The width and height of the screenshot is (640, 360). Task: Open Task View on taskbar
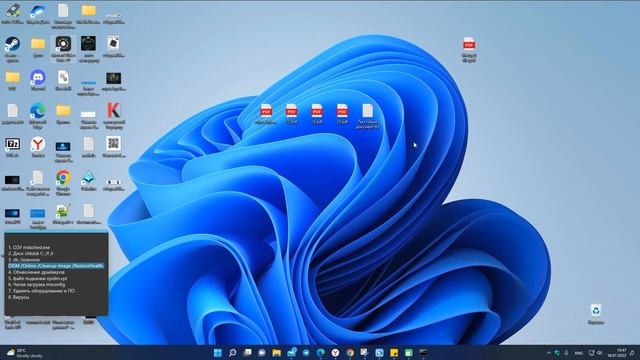tap(247, 353)
